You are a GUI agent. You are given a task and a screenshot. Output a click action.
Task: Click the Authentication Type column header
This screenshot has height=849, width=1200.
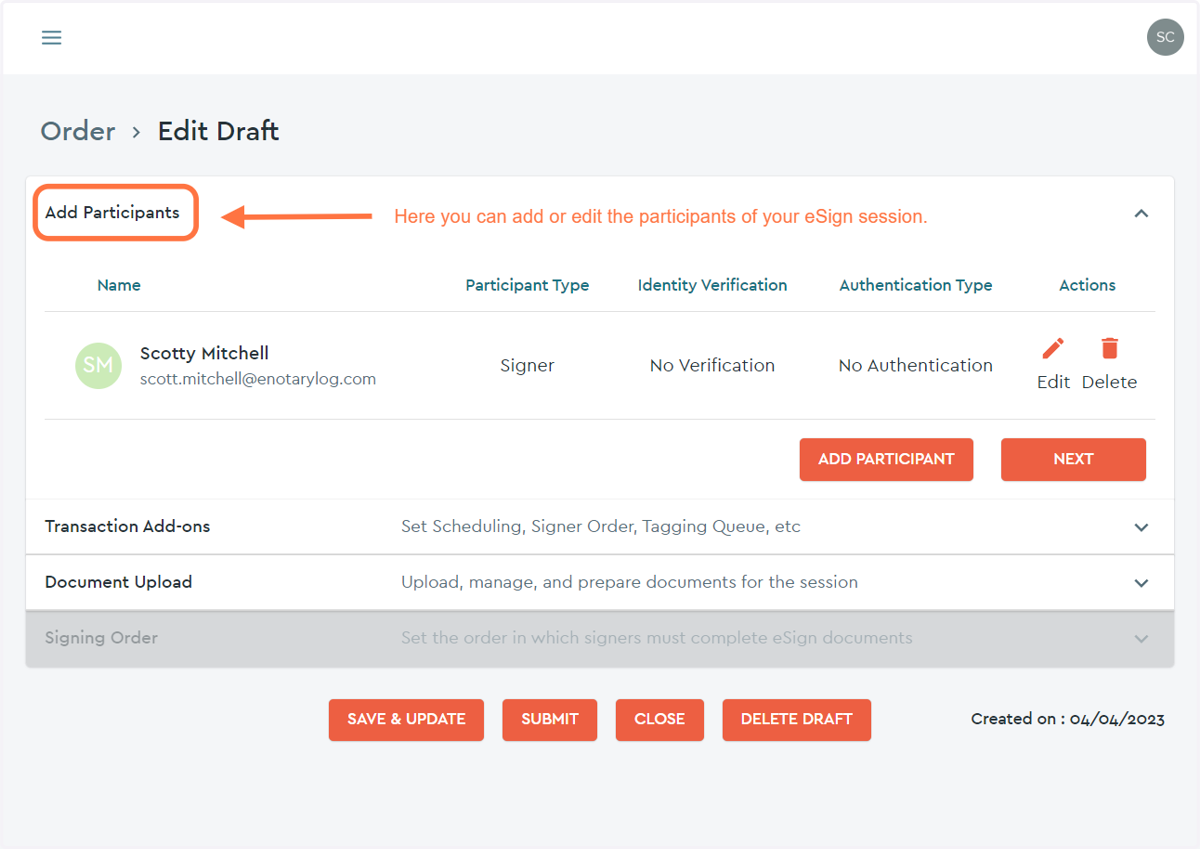916,285
